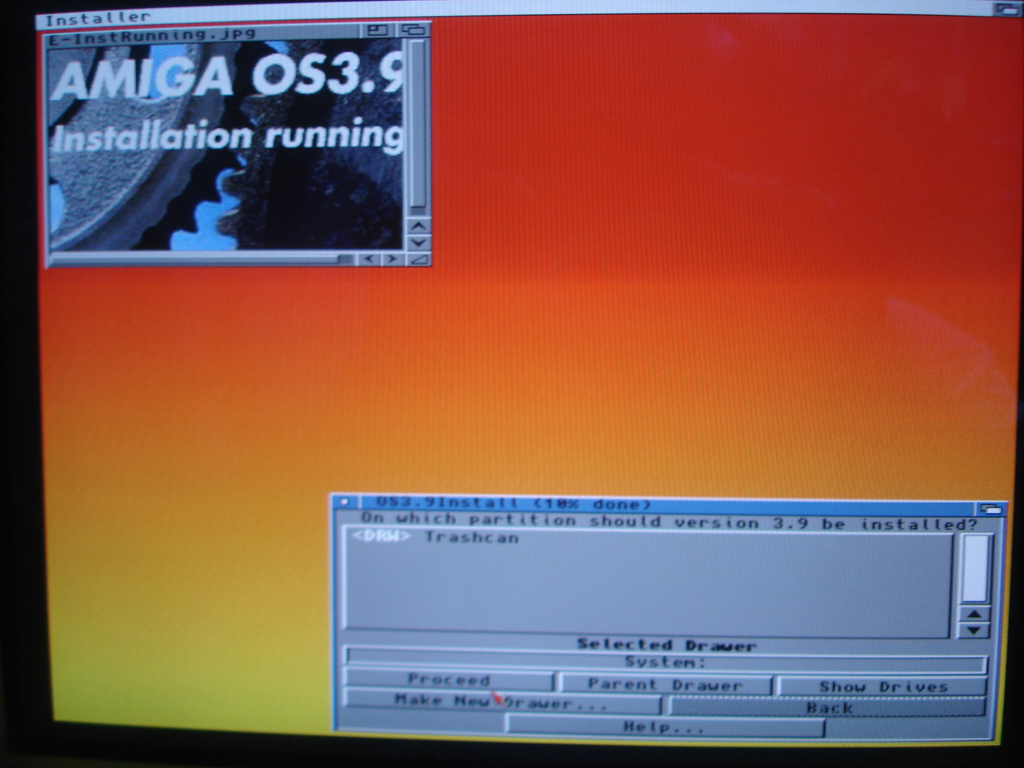
Task: Click the drawer list vertical scrollbar knob
Action: pyautogui.click(x=975, y=568)
